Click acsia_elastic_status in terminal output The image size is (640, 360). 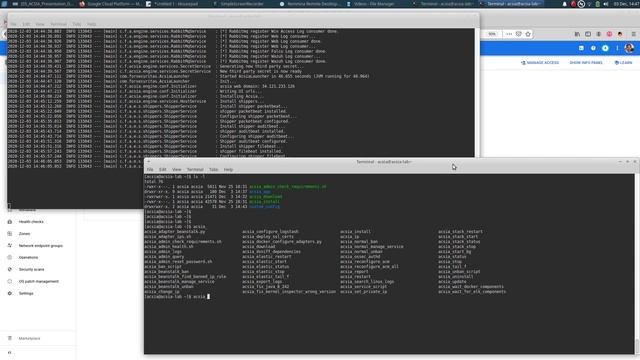pos(266,267)
